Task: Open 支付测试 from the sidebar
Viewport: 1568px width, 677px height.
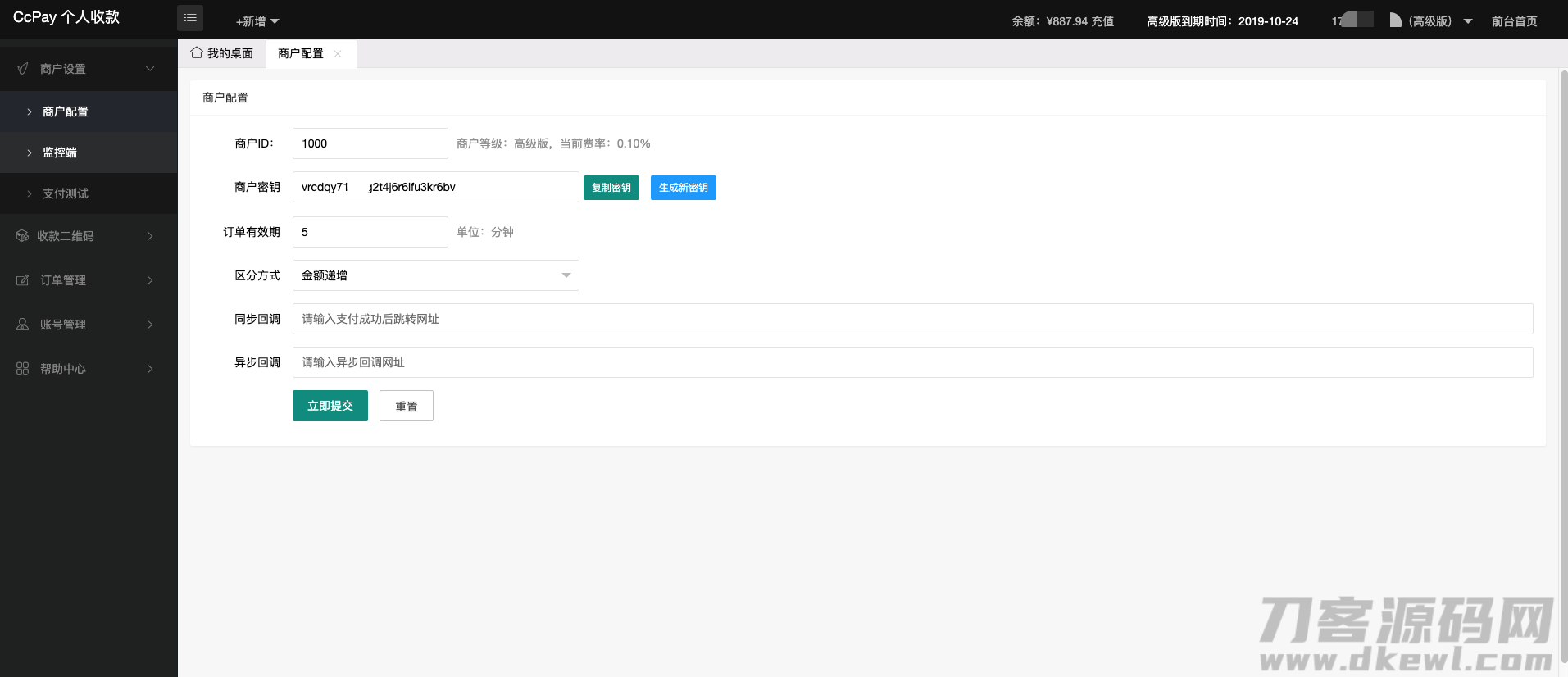Action: [66, 193]
